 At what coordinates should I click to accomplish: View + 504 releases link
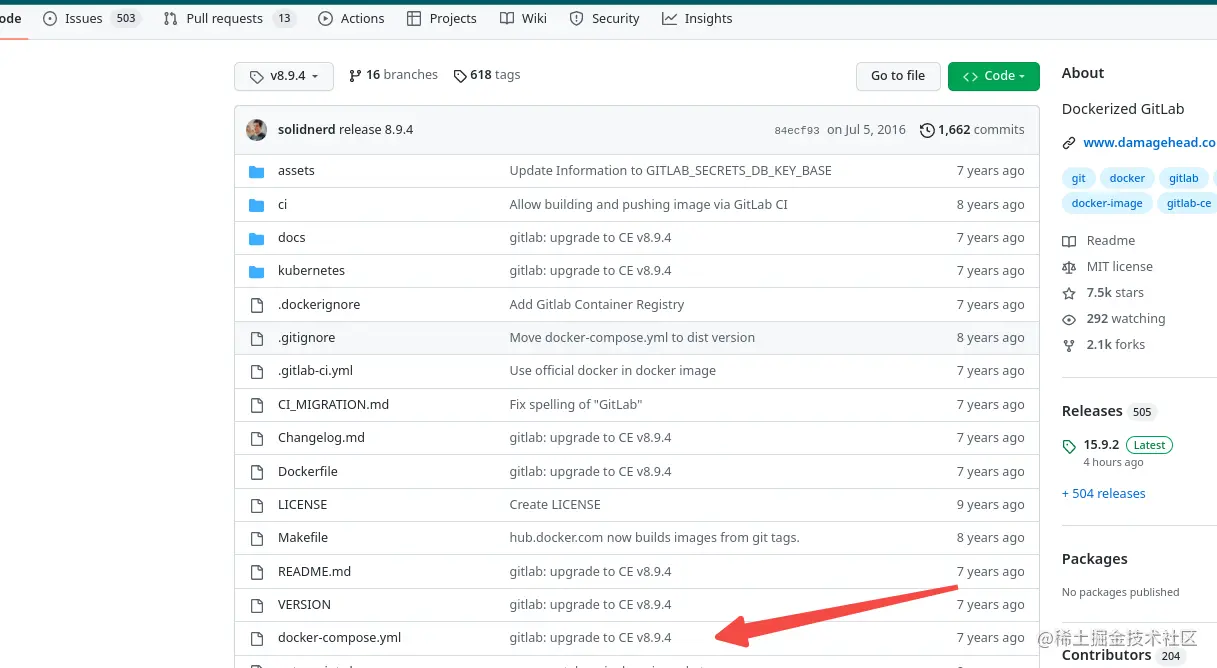point(1104,494)
